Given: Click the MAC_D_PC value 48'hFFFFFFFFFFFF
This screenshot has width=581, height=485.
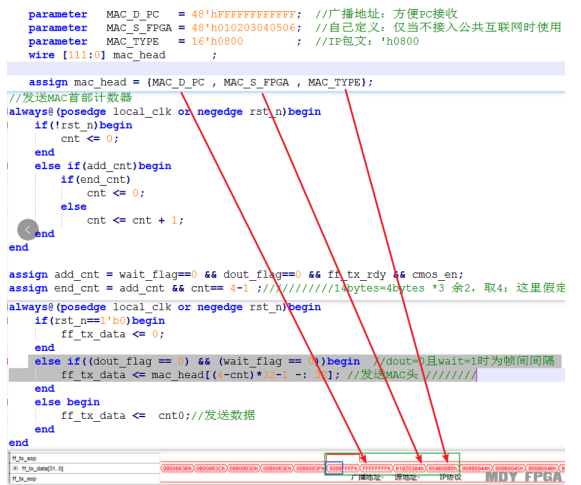Looking at the screenshot, I should pyautogui.click(x=246, y=14).
